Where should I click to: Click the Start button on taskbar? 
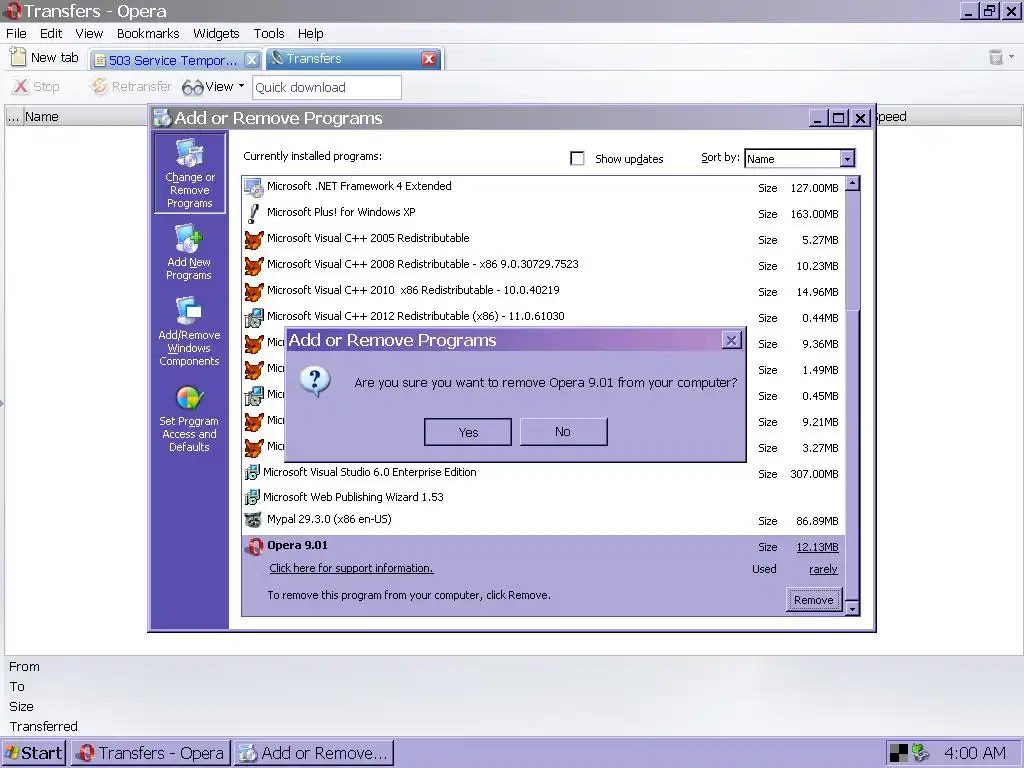34,753
